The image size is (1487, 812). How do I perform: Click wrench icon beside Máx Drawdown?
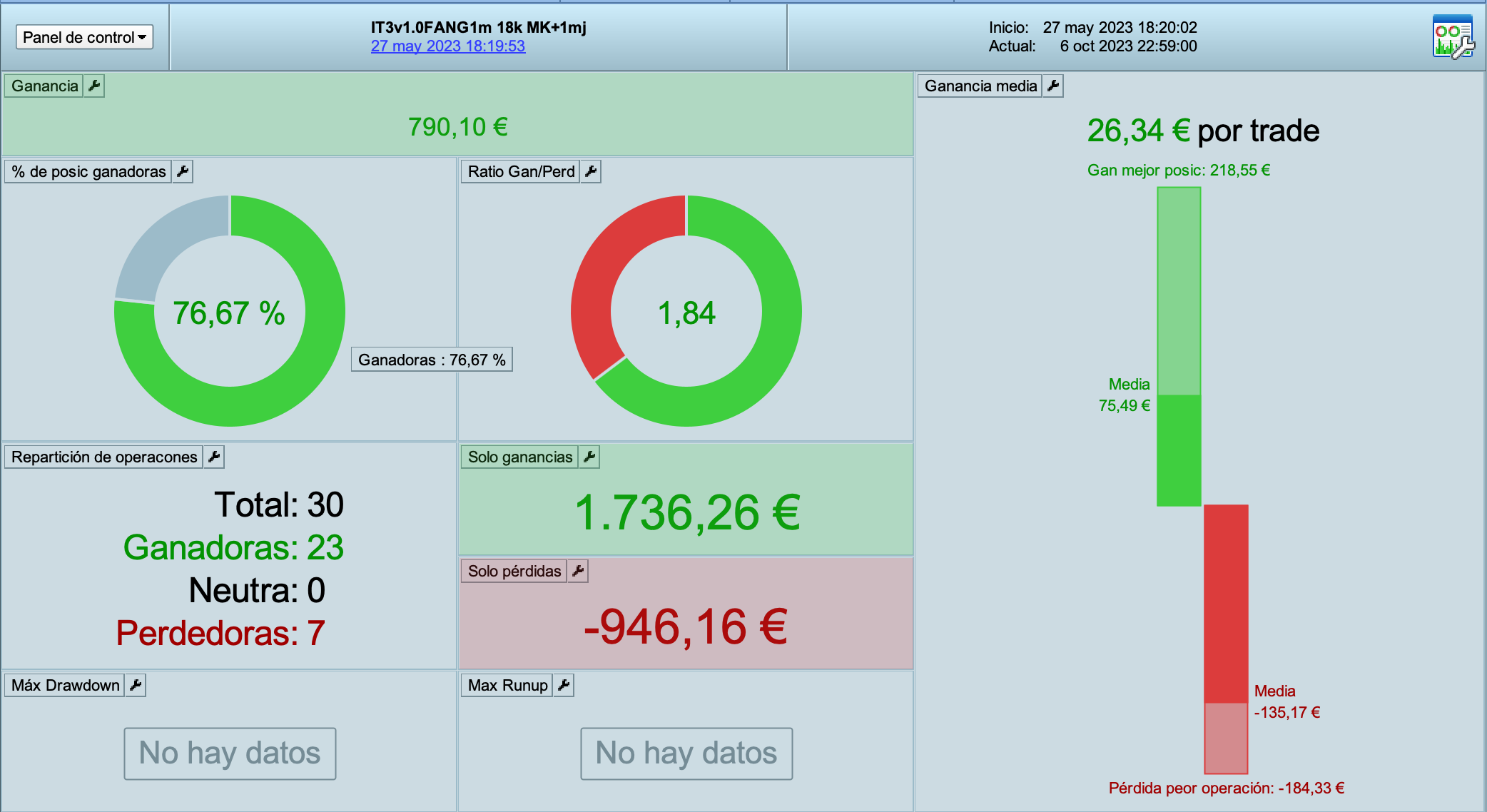coord(136,686)
